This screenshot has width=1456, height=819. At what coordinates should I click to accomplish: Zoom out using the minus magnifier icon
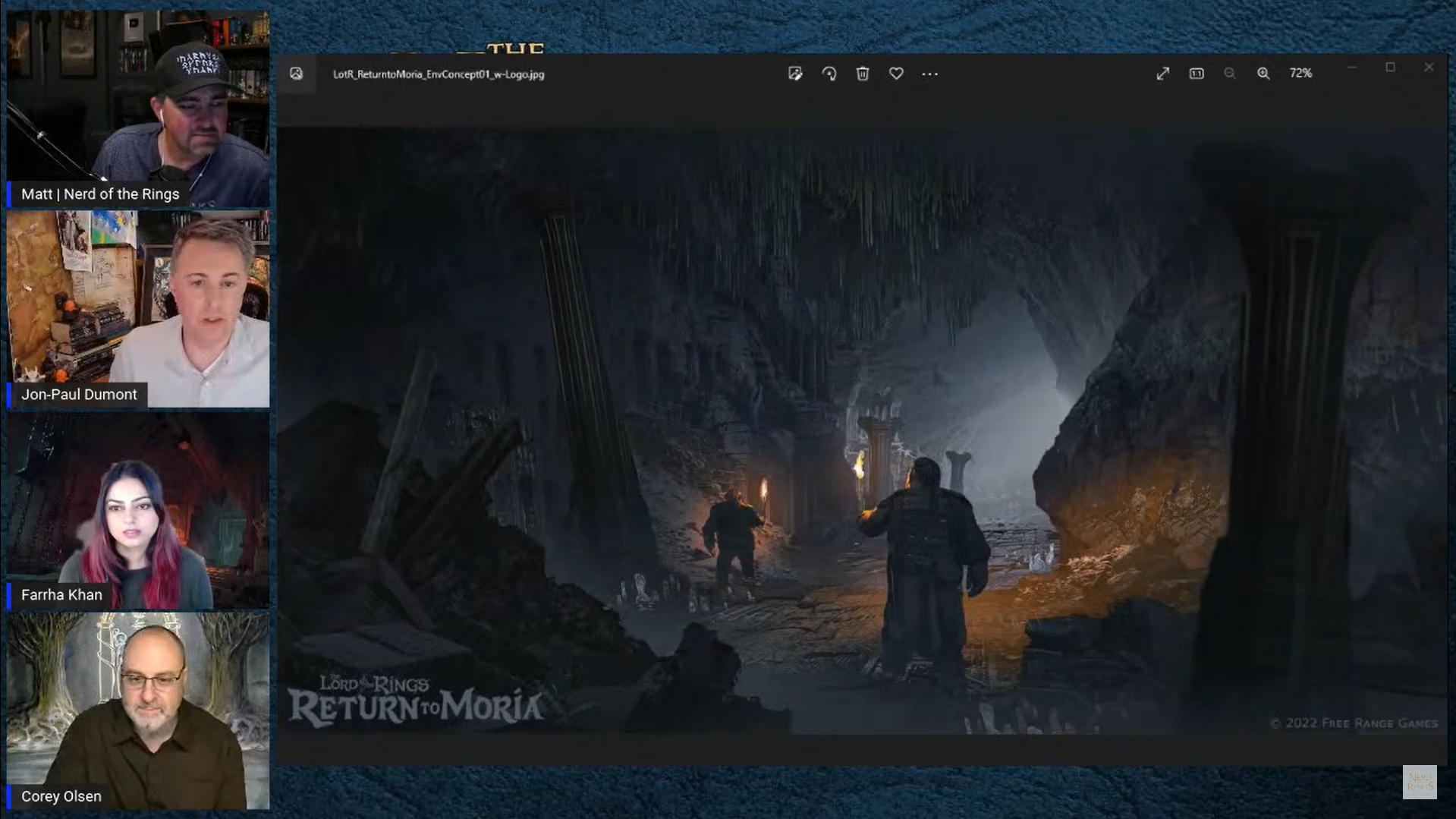(x=1230, y=74)
